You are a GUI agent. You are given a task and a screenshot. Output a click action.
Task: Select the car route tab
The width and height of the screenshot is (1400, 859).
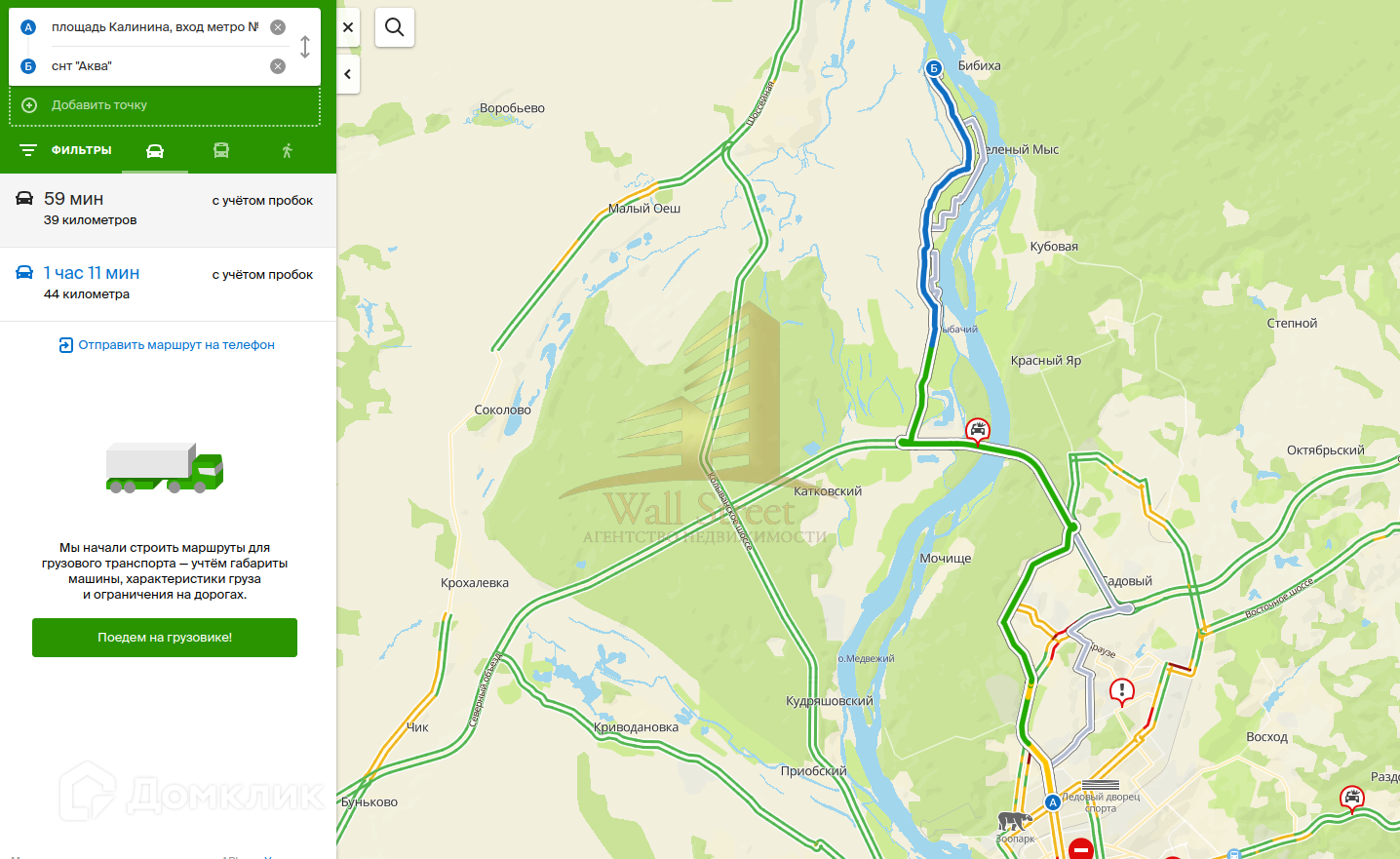point(155,150)
